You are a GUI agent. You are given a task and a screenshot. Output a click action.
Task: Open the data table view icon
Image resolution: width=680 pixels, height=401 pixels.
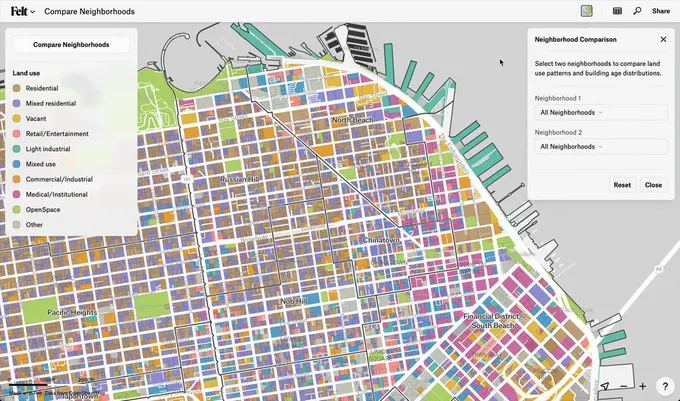coord(617,11)
